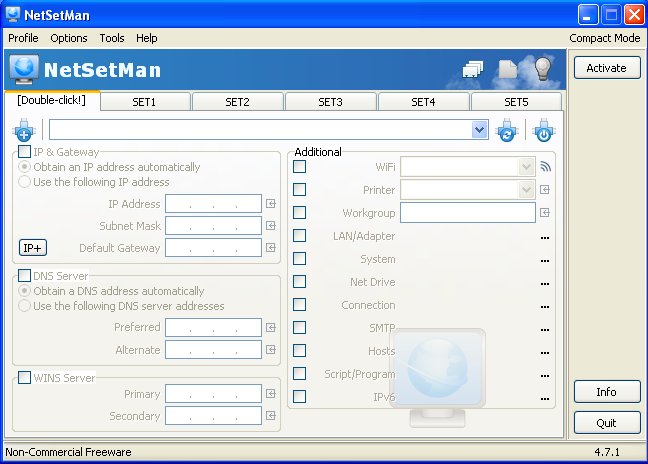The width and height of the screenshot is (648, 464).
Task: Open the profiles overview windows icon
Action: [473, 69]
